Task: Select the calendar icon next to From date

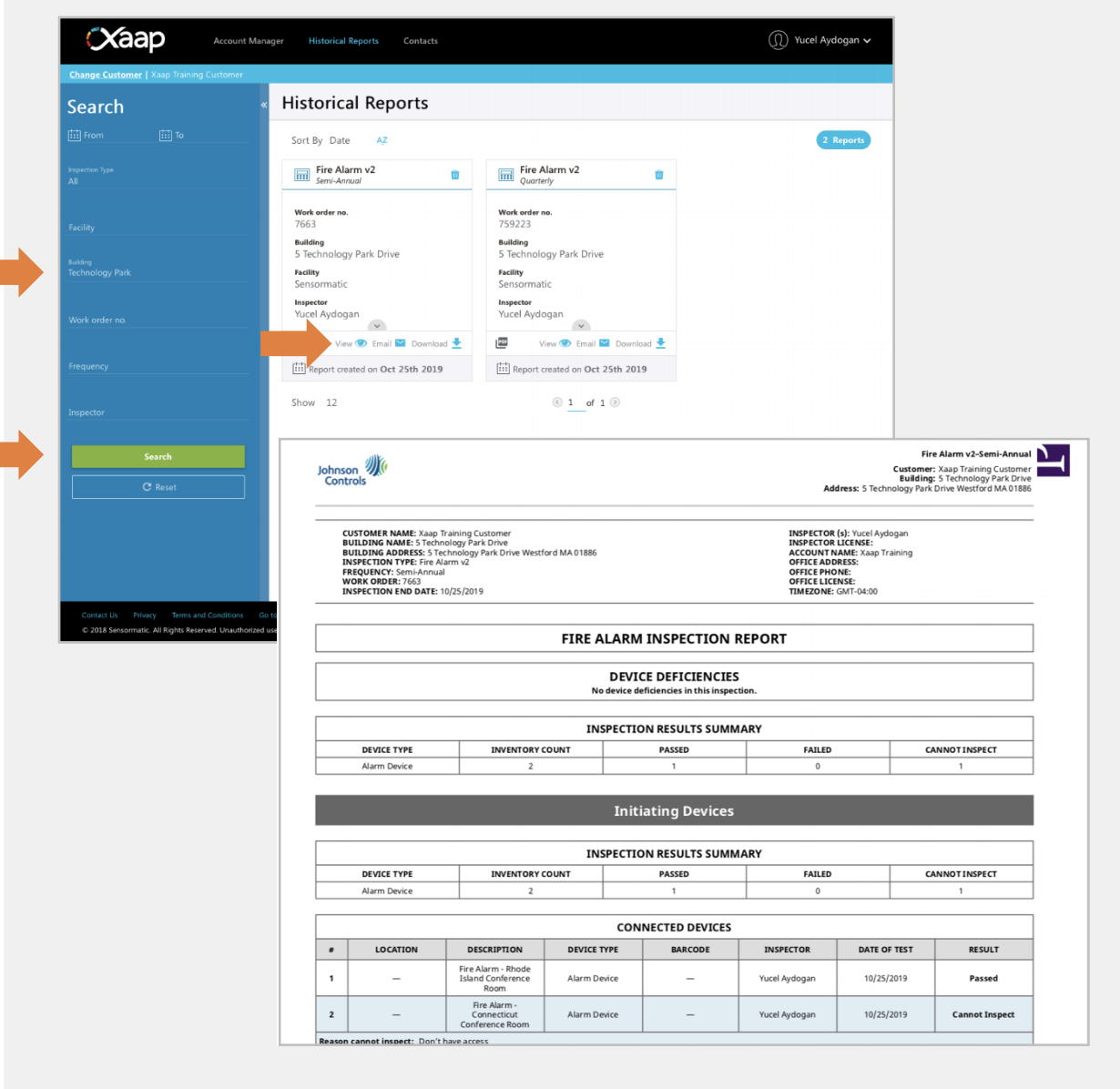Action: point(76,135)
